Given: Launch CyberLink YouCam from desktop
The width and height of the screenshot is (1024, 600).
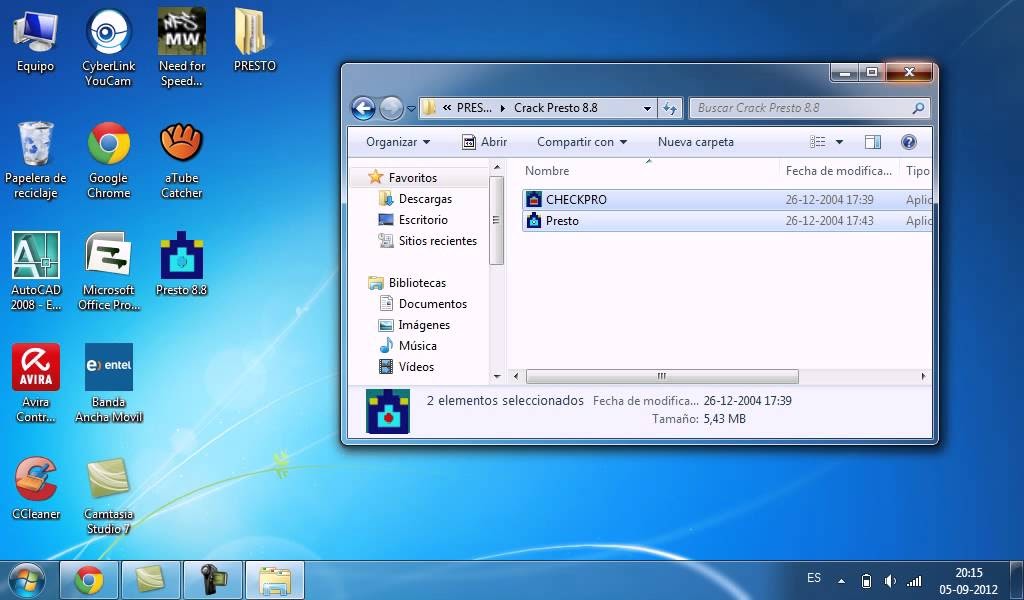Looking at the screenshot, I should click(x=108, y=48).
